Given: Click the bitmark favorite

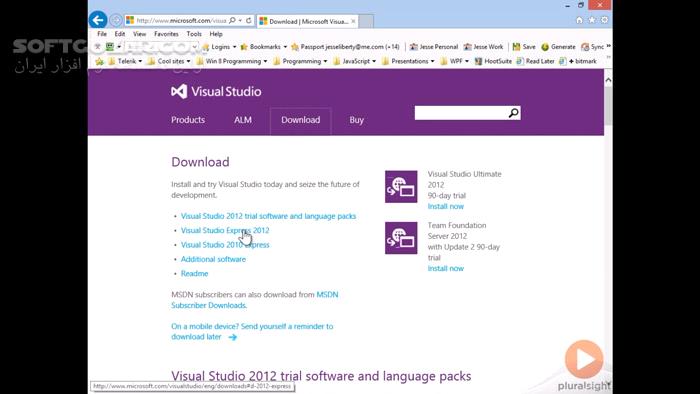Looking at the screenshot, I should click(x=578, y=62).
